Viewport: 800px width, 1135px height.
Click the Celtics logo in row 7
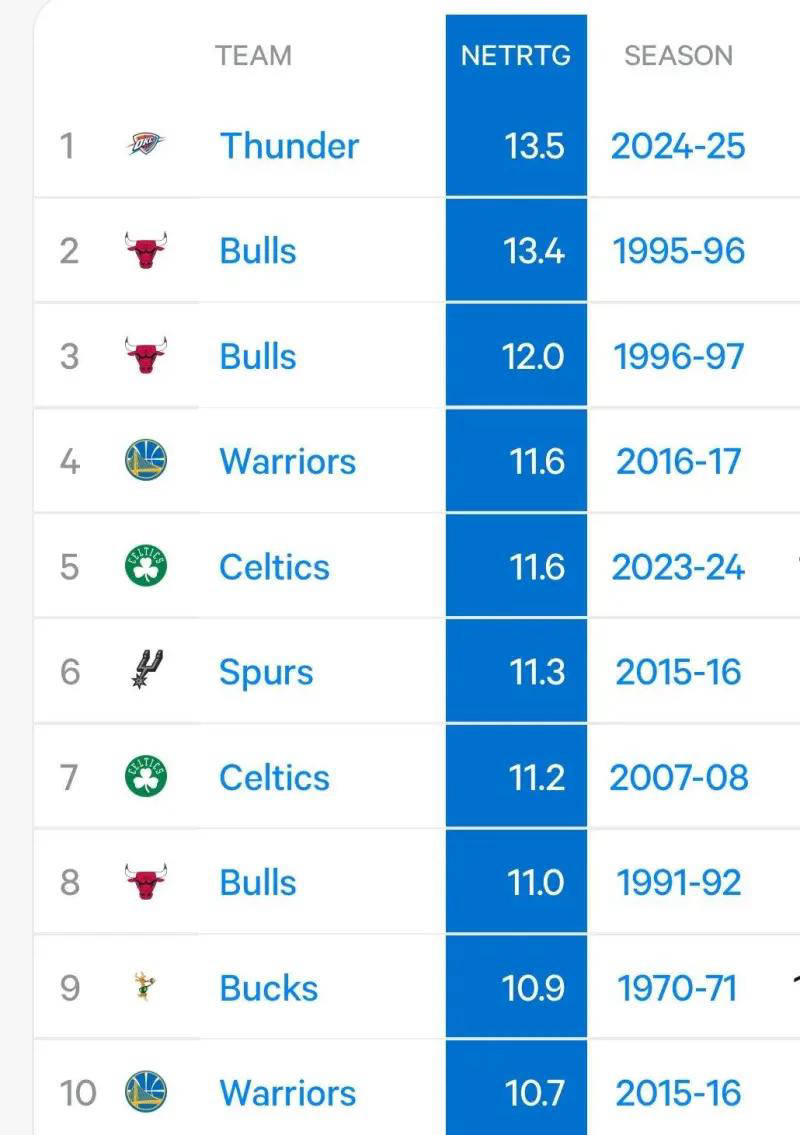146,776
